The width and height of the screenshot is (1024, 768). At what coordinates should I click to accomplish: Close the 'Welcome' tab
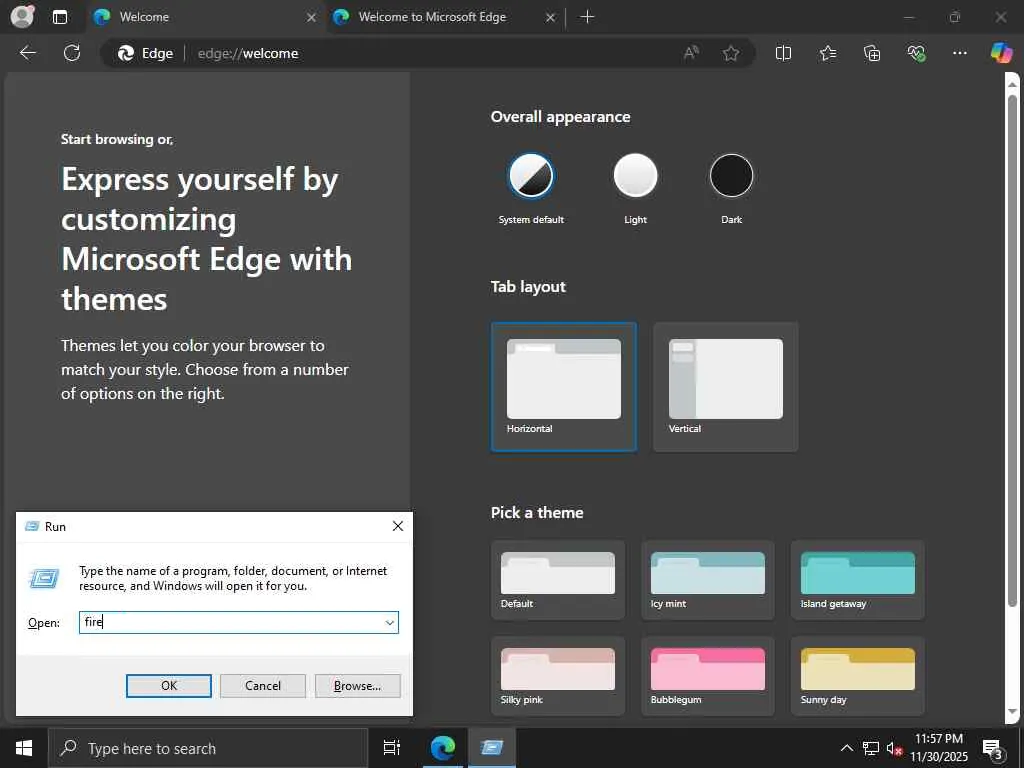click(x=312, y=18)
